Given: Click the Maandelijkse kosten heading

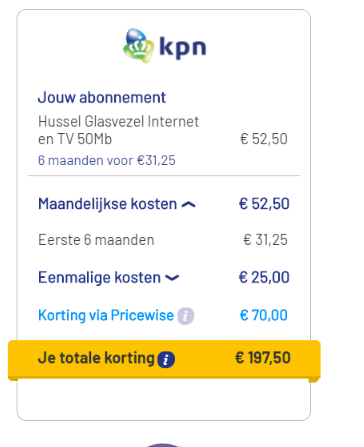Looking at the screenshot, I should 107,204.
